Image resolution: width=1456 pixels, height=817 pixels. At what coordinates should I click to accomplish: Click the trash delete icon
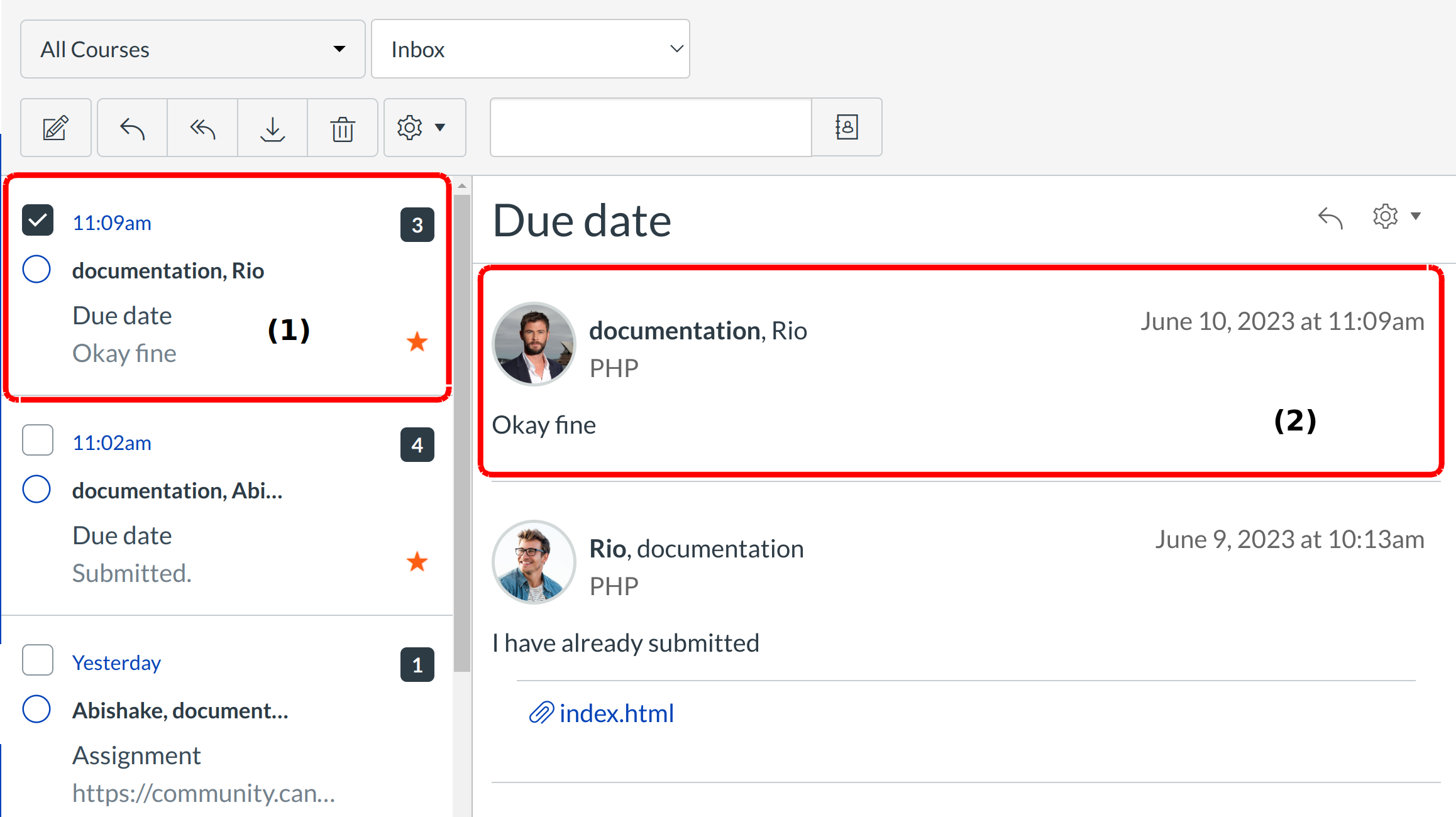coord(343,128)
